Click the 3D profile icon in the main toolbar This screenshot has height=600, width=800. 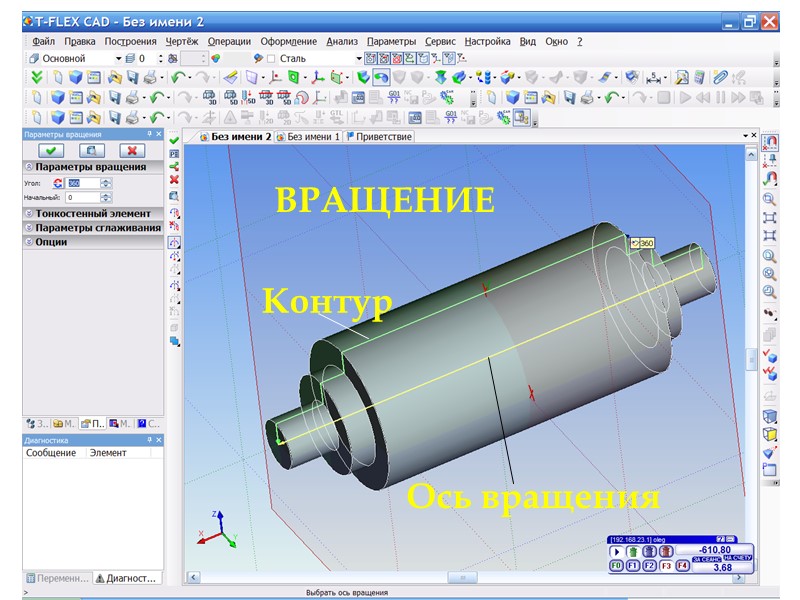[293, 78]
